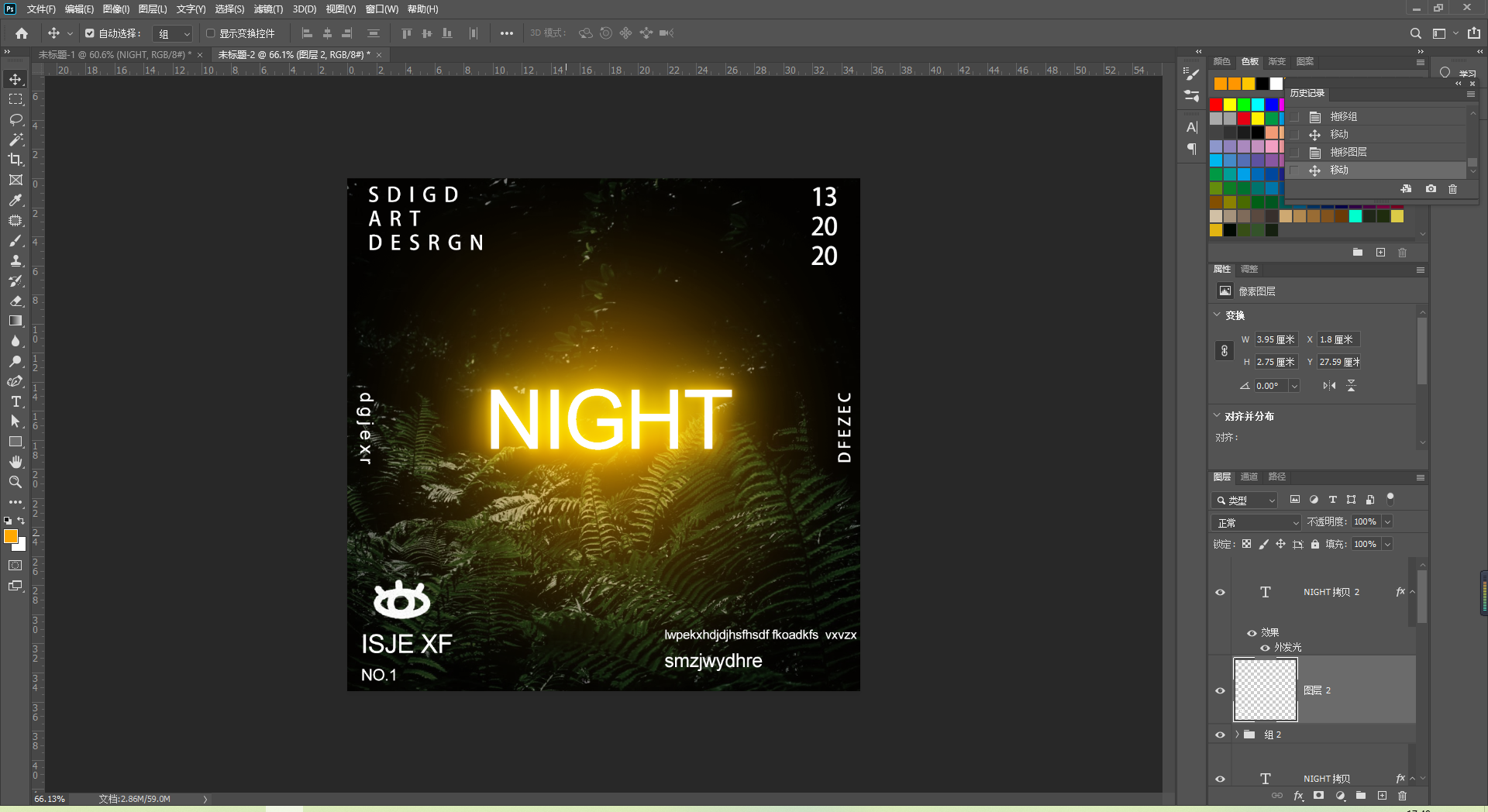The image size is (1488, 812).
Task: Open the layer filter 类型 dropdown
Action: point(1245,501)
